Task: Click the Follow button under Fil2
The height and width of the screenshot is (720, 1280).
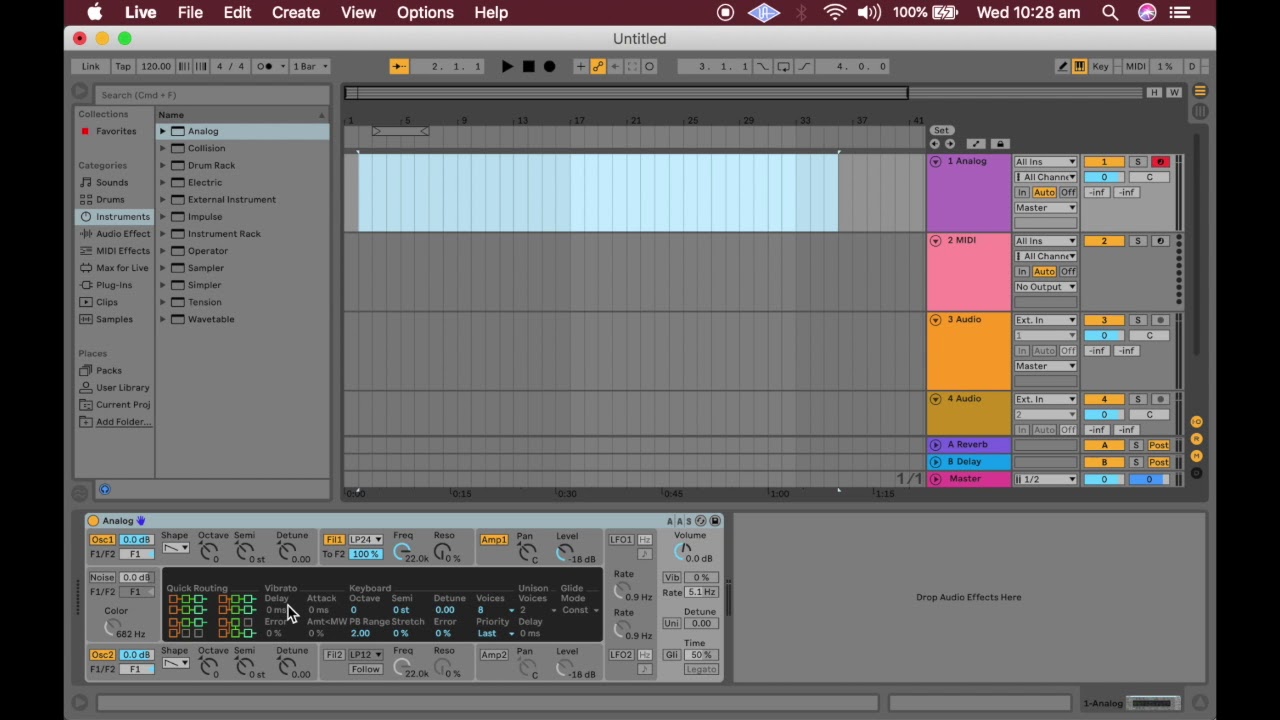Action: point(365,669)
